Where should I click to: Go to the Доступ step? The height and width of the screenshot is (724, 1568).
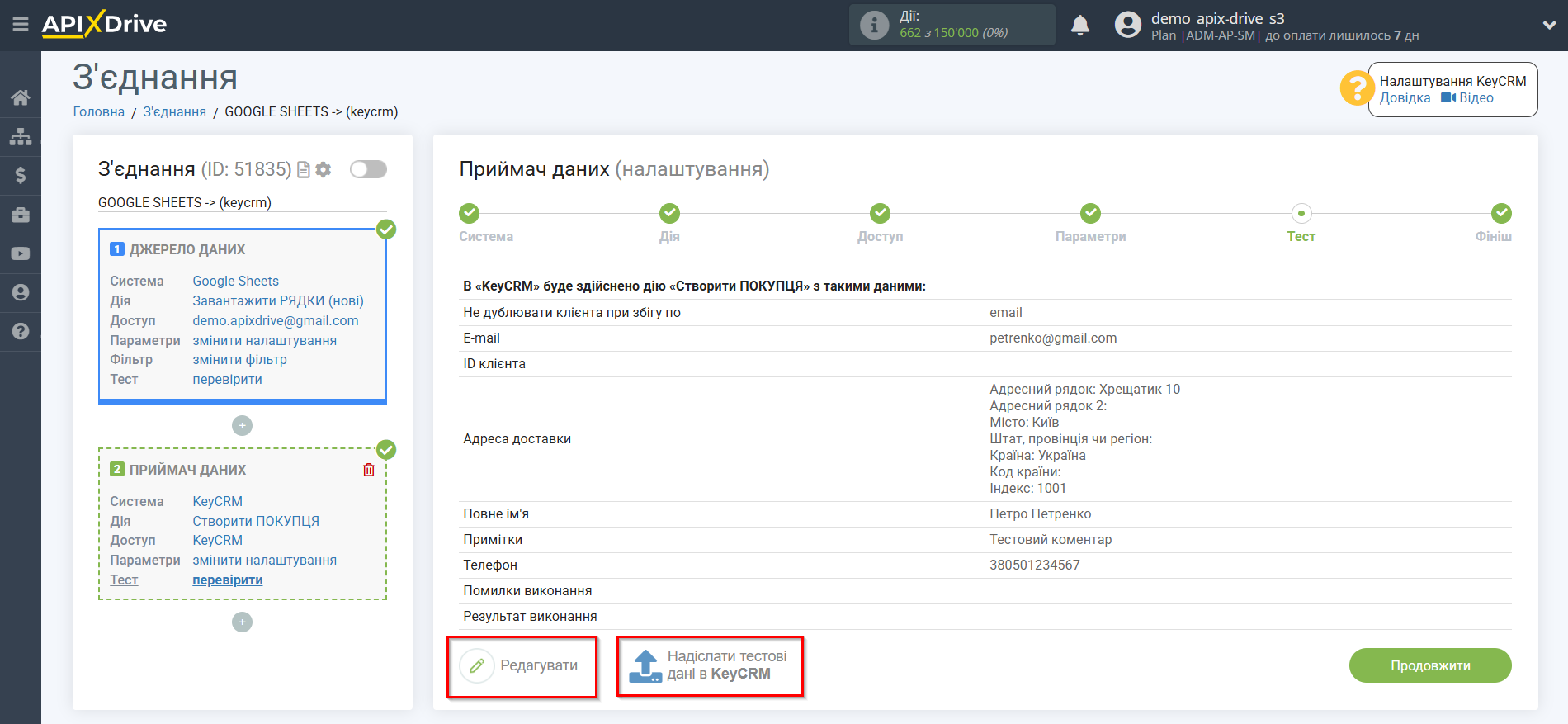tap(880, 214)
